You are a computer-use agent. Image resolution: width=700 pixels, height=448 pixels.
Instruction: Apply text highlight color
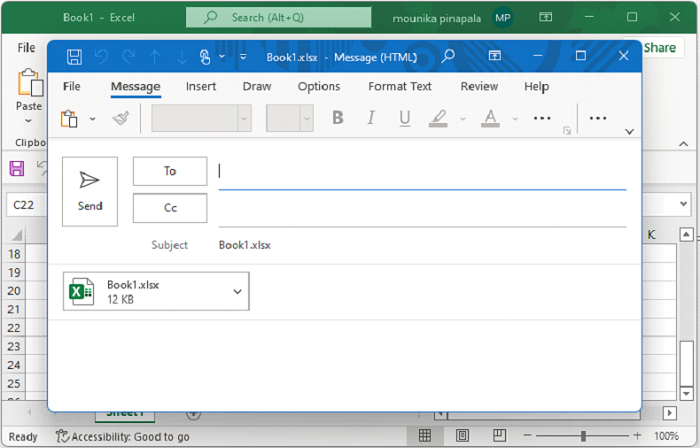(438, 118)
